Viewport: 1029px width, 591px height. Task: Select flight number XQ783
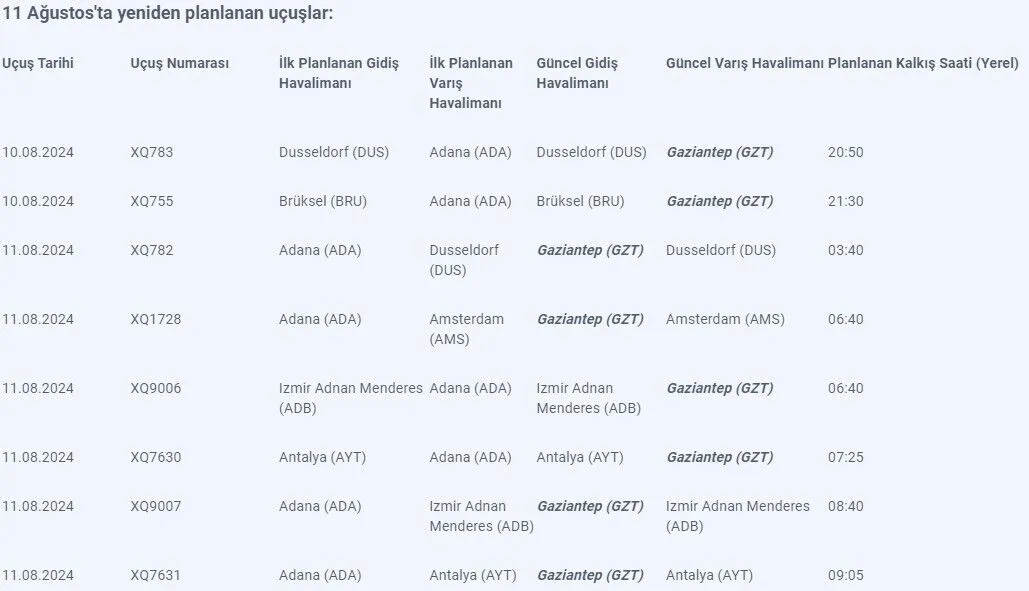click(152, 152)
